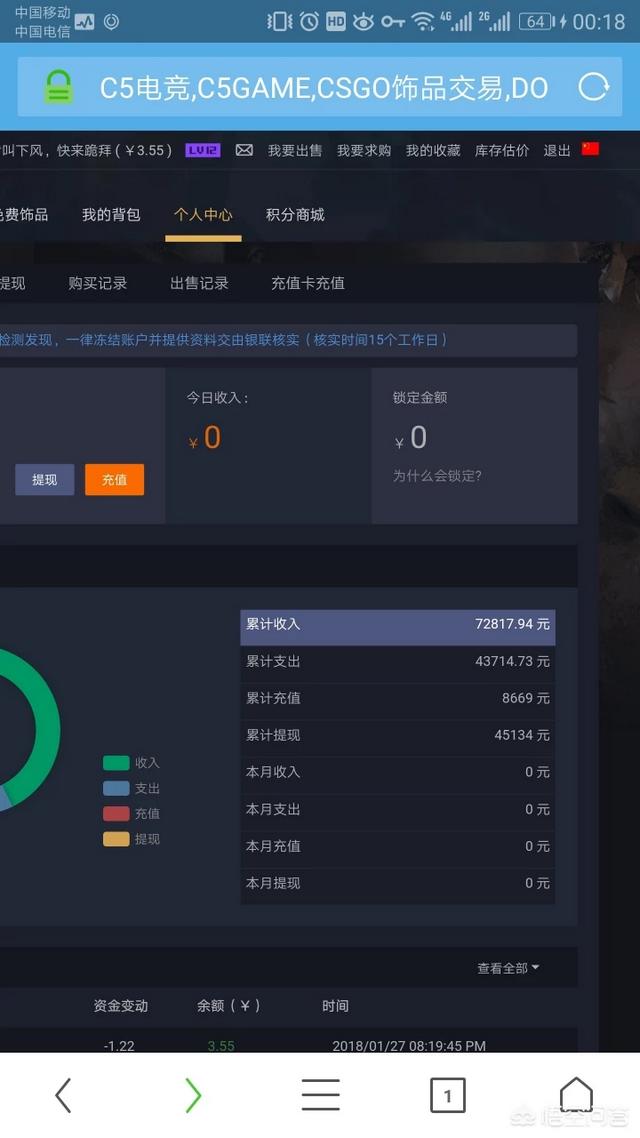Image resolution: width=640 pixels, height=1138 pixels.
Task: Go forward with the green forward arrow
Action: click(x=192, y=1094)
